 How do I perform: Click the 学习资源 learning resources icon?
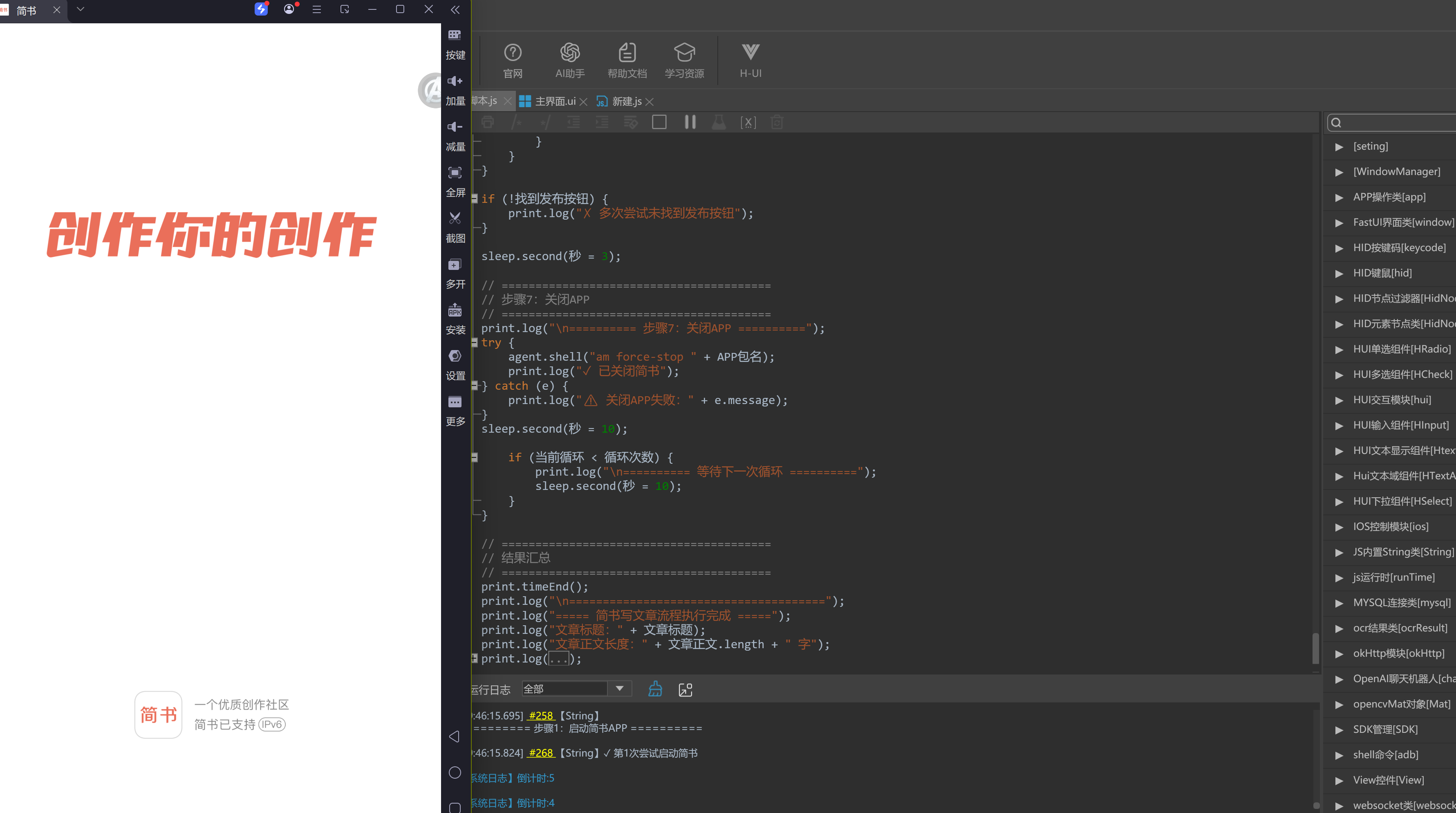[x=684, y=61]
